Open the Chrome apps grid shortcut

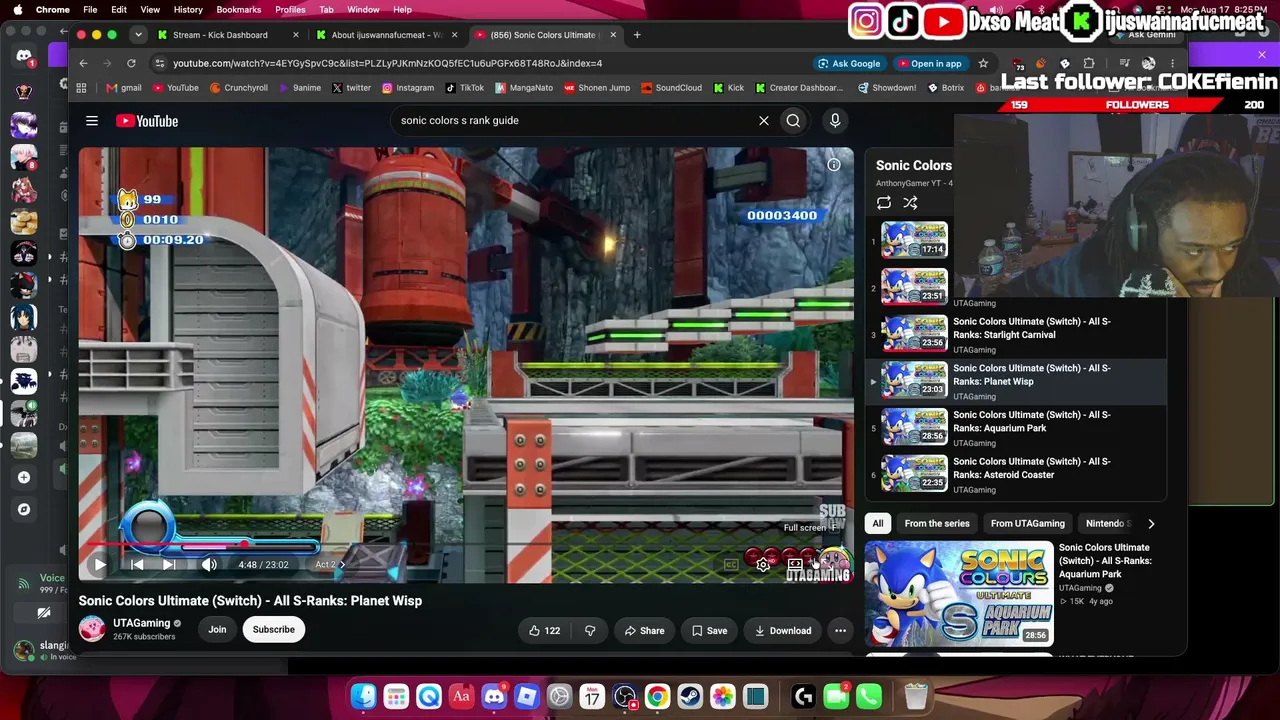click(81, 88)
